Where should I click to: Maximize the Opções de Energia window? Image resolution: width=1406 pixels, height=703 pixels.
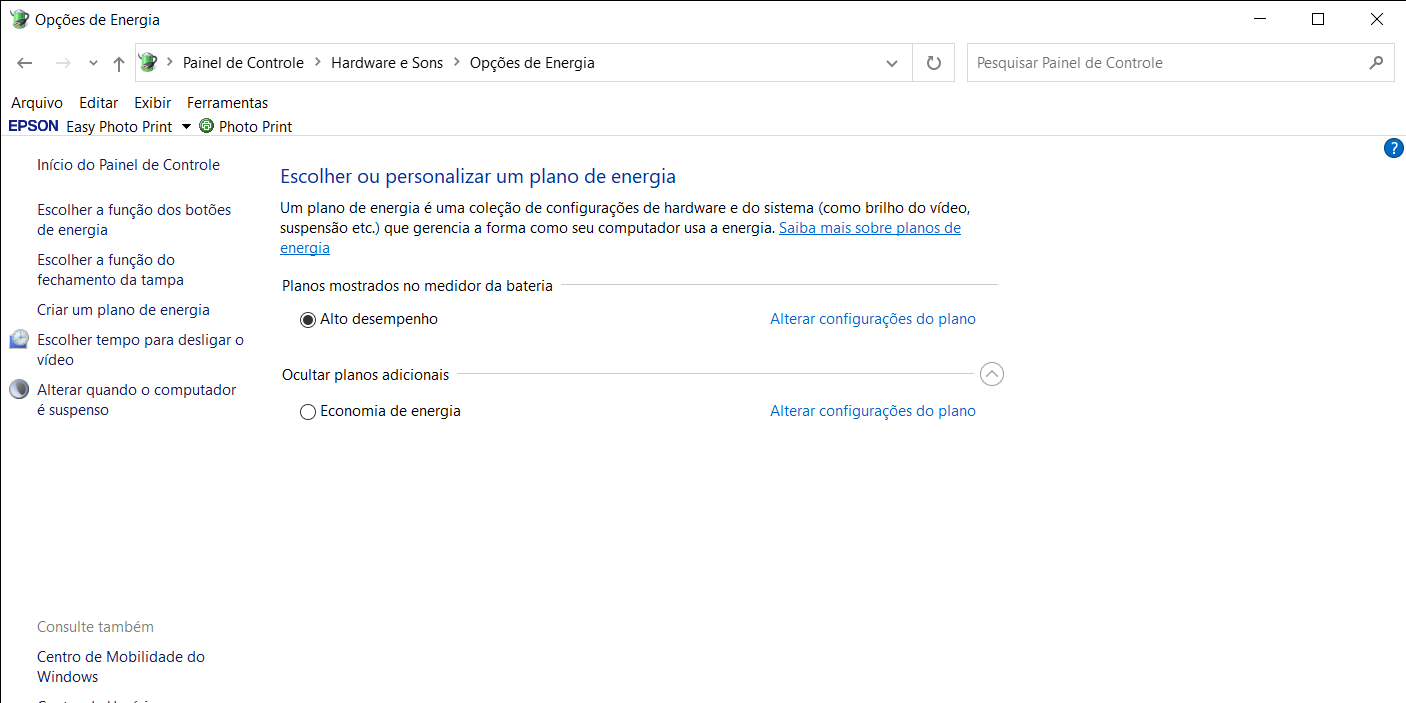pos(1318,19)
